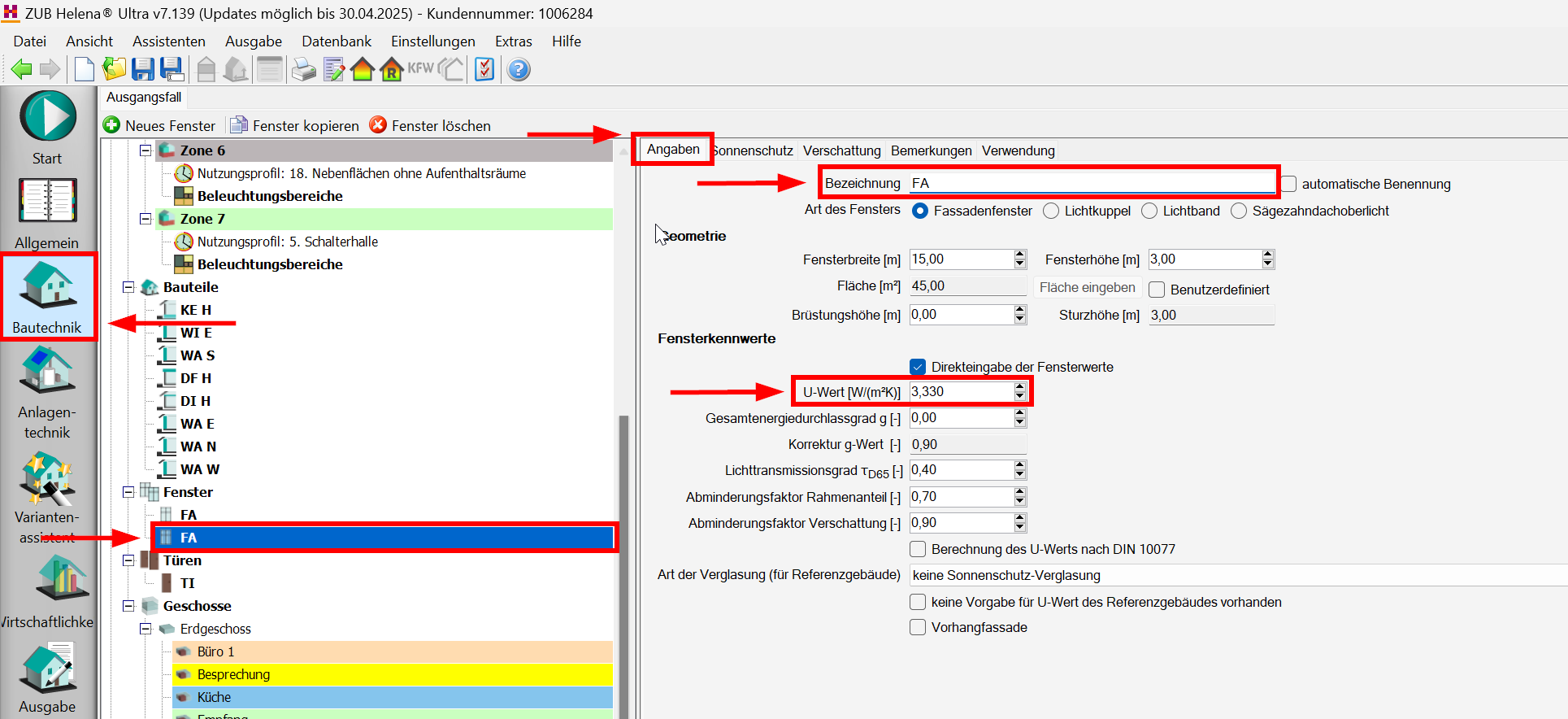
Task: Click the KFW toolbar icon
Action: 420,69
